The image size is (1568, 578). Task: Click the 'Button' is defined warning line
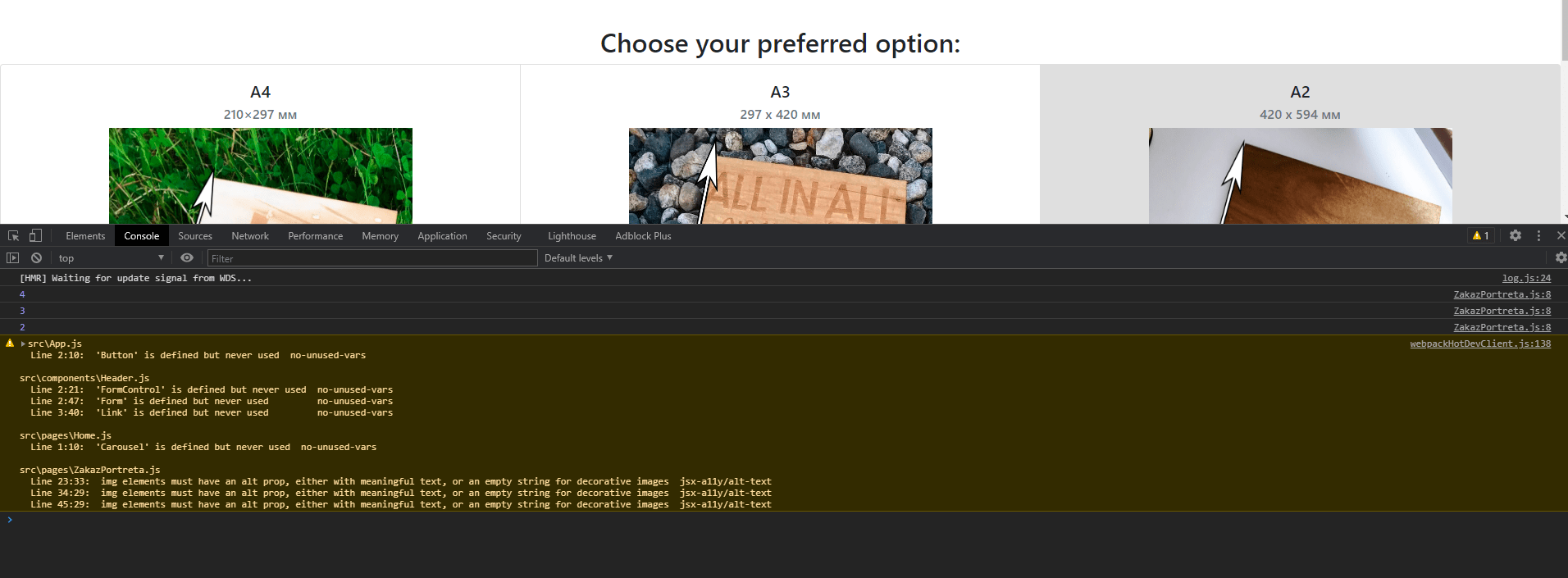tap(198, 355)
